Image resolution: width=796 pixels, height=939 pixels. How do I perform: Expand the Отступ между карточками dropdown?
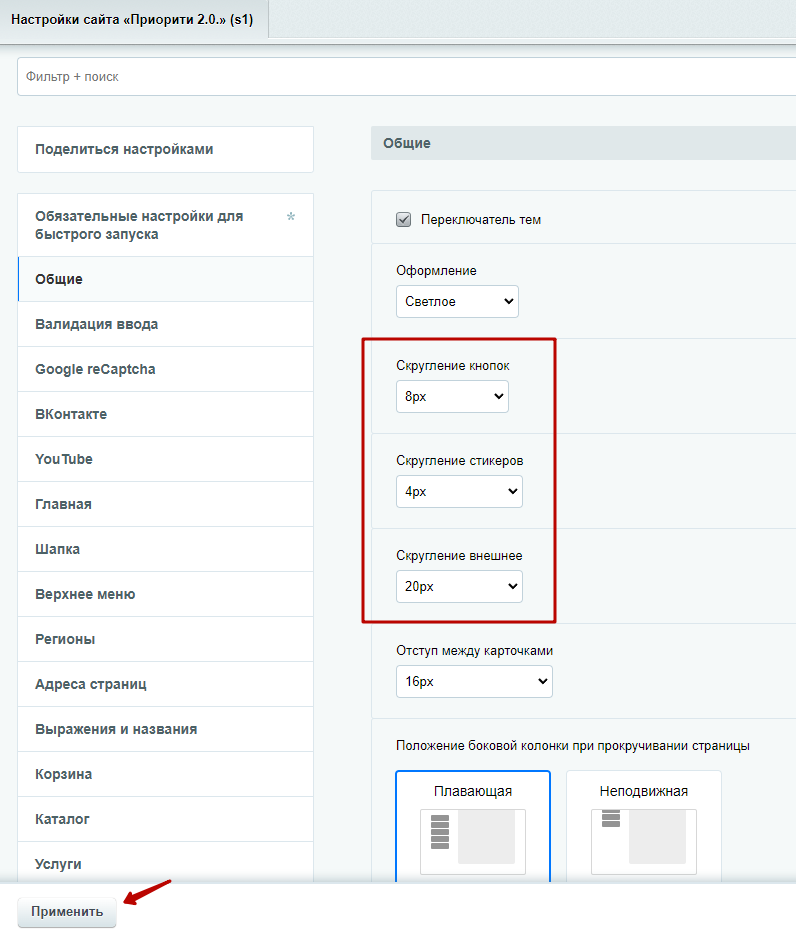[x=474, y=681]
